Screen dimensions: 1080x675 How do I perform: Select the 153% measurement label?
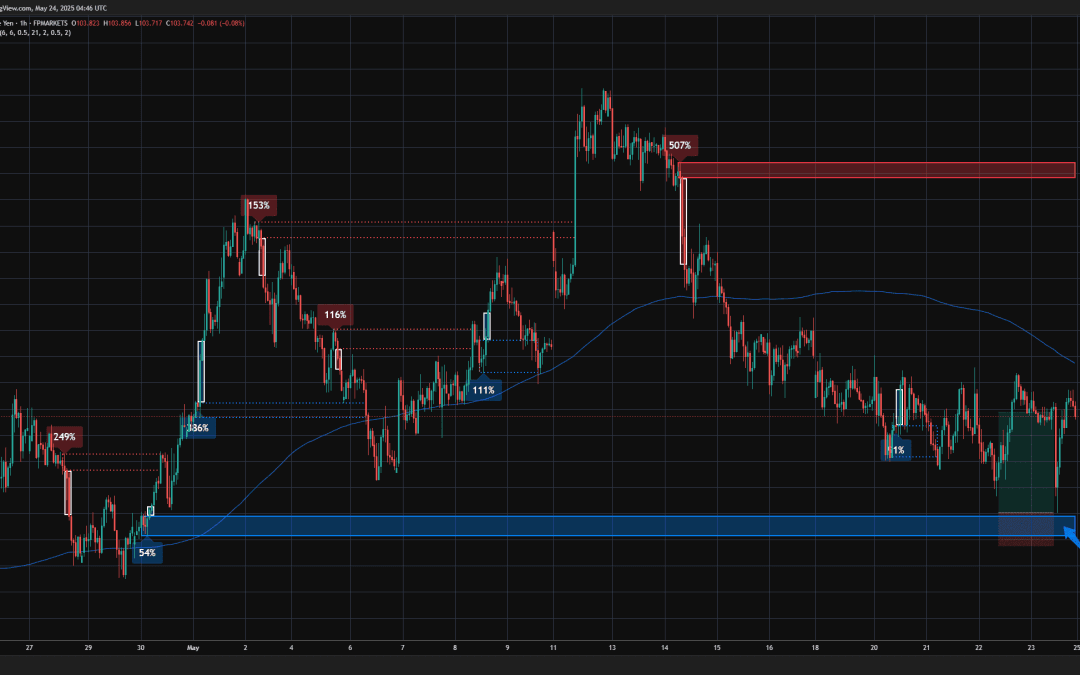(x=261, y=207)
